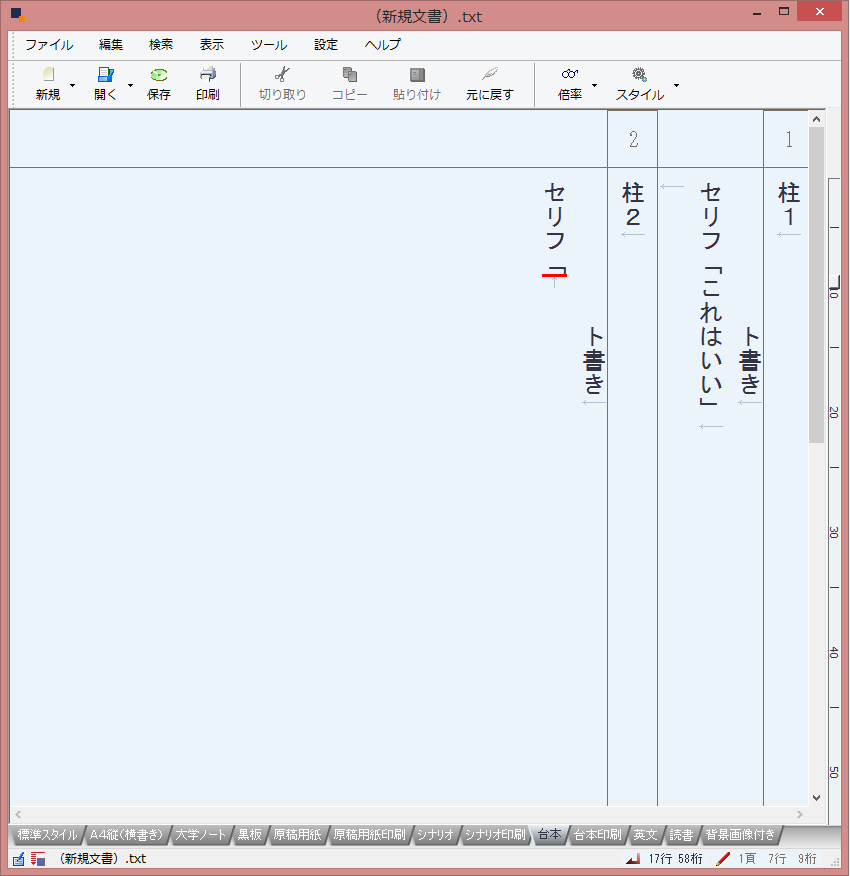Switch to the 大学ノート tab
This screenshot has height=876, width=850.
click(x=201, y=835)
